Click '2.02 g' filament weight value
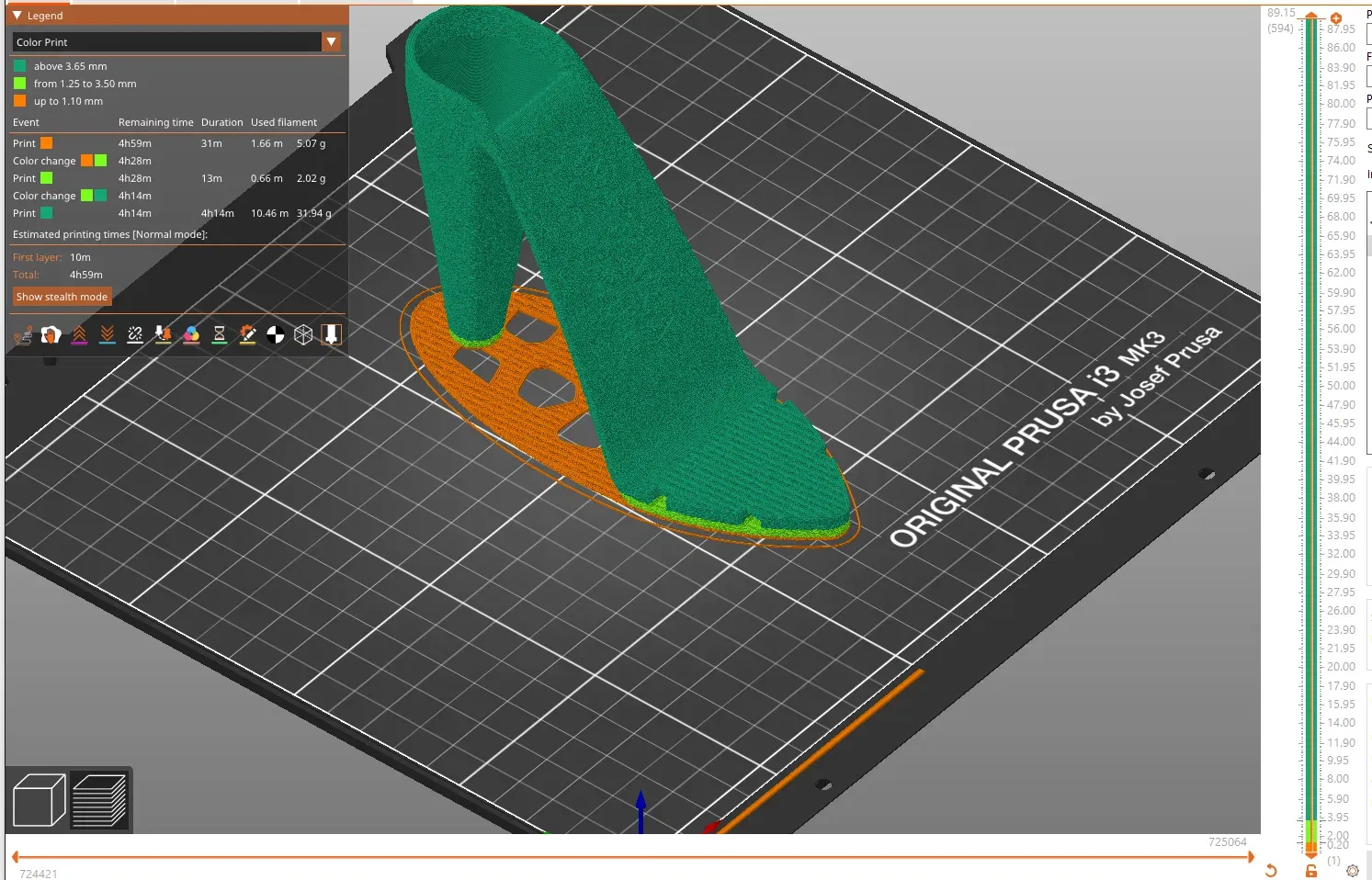The width and height of the screenshot is (1372, 880). (311, 178)
